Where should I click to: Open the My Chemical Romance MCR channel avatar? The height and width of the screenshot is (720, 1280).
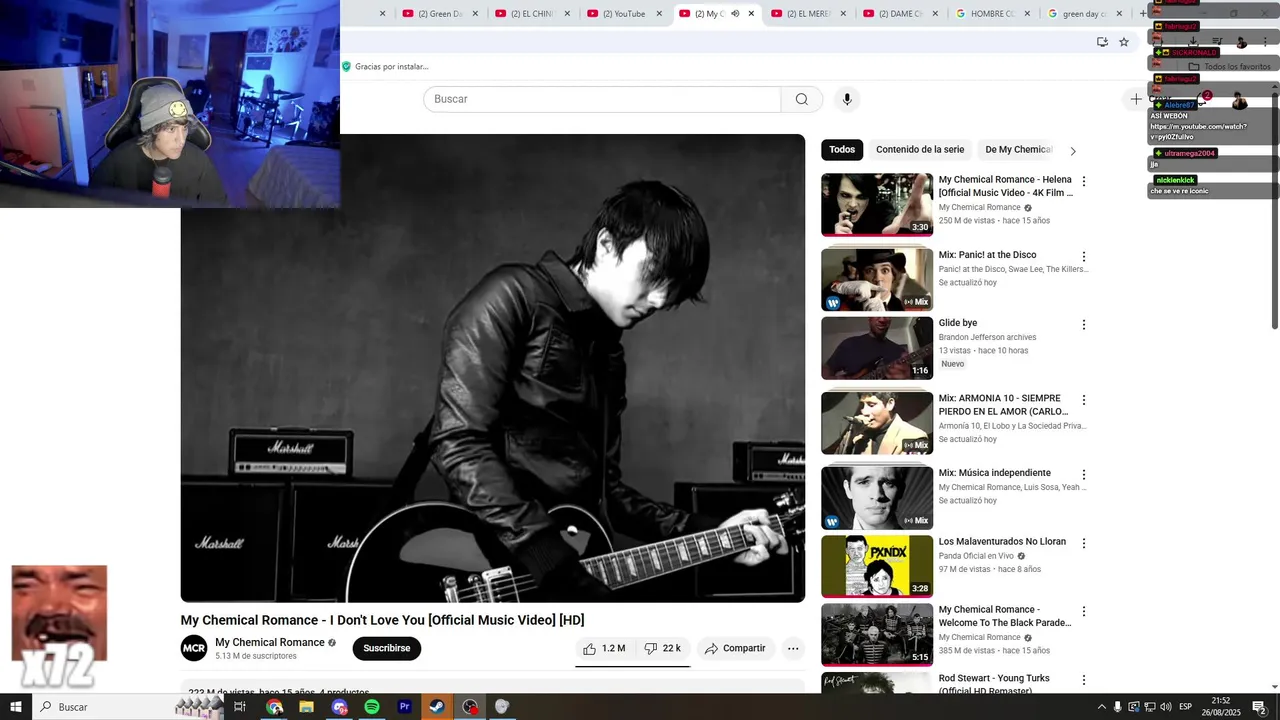(x=194, y=648)
